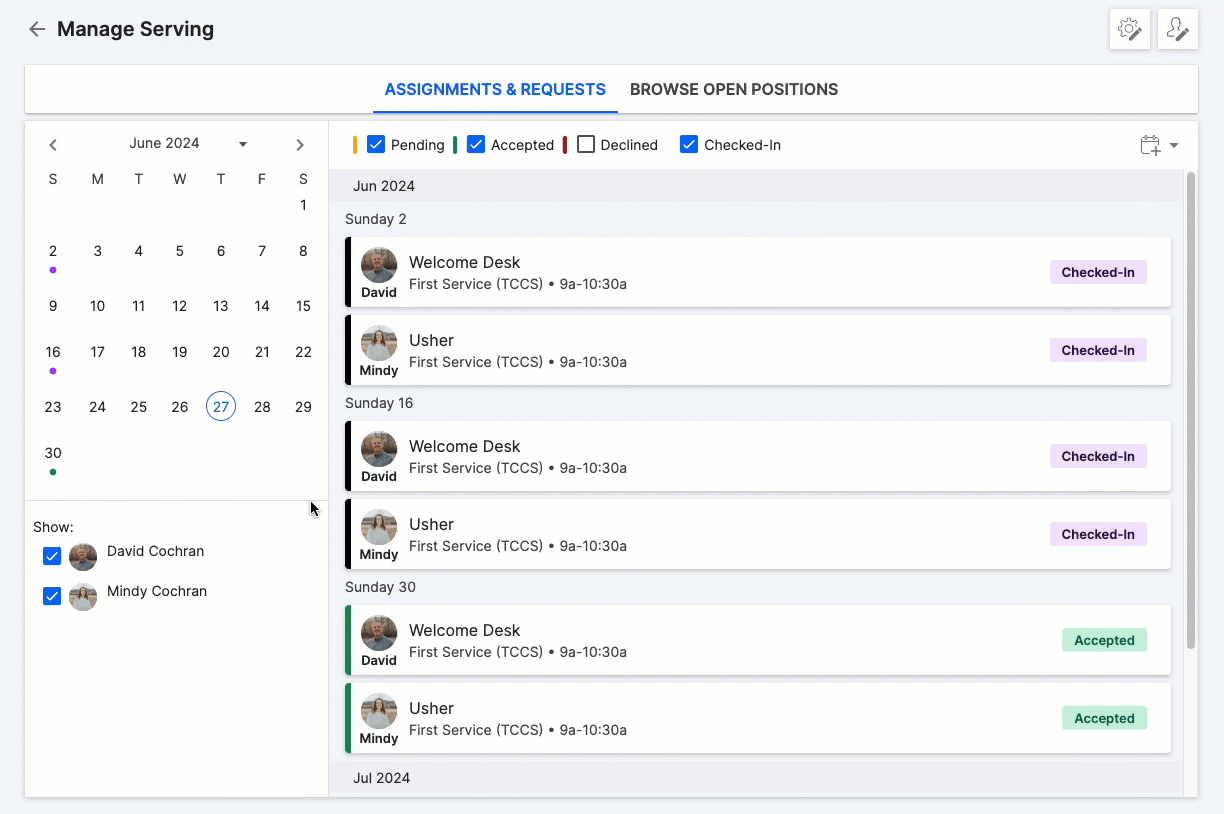Open Sunday 16 Welcome Desk assignment
The height and width of the screenshot is (814, 1224).
coord(757,456)
